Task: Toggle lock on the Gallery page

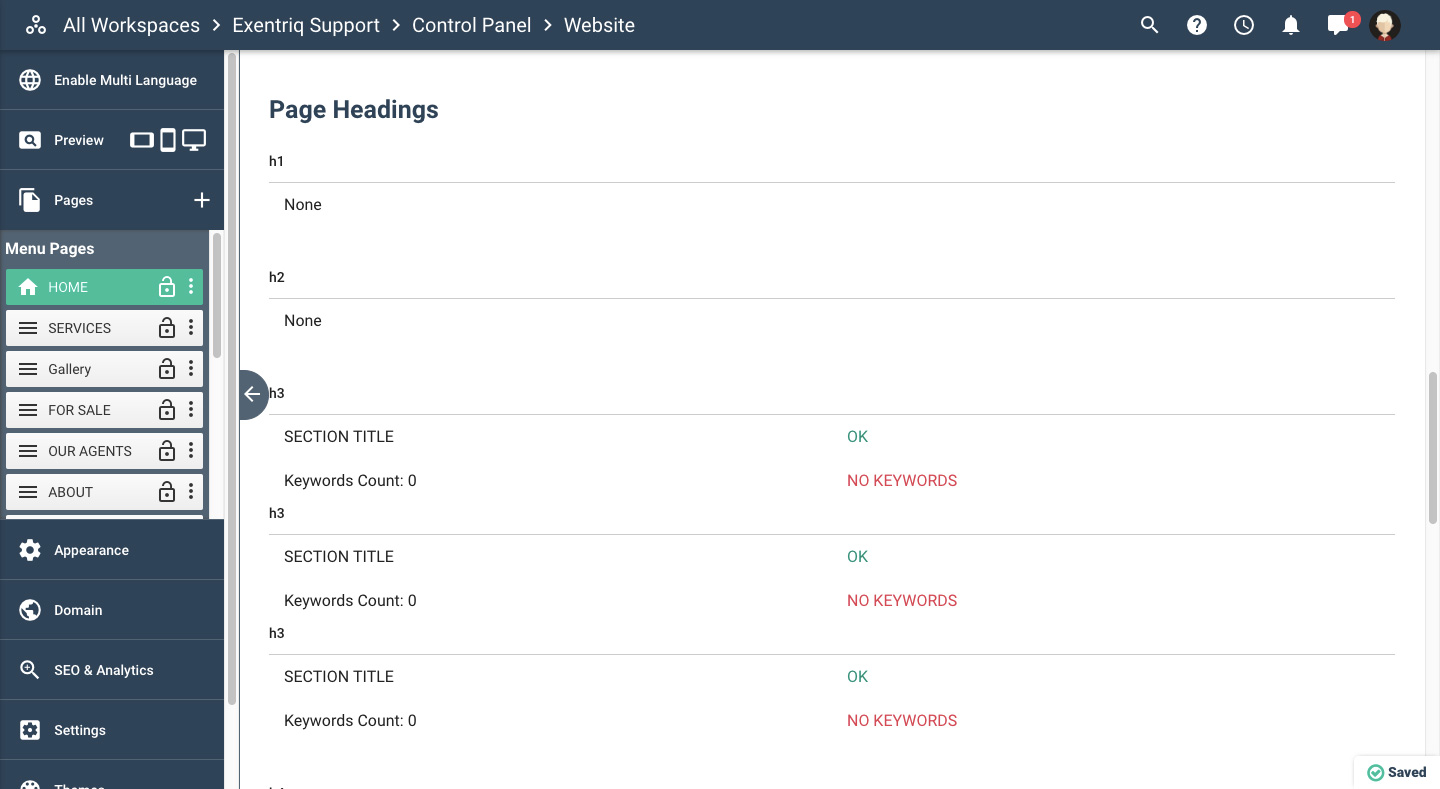Action: pos(167,369)
